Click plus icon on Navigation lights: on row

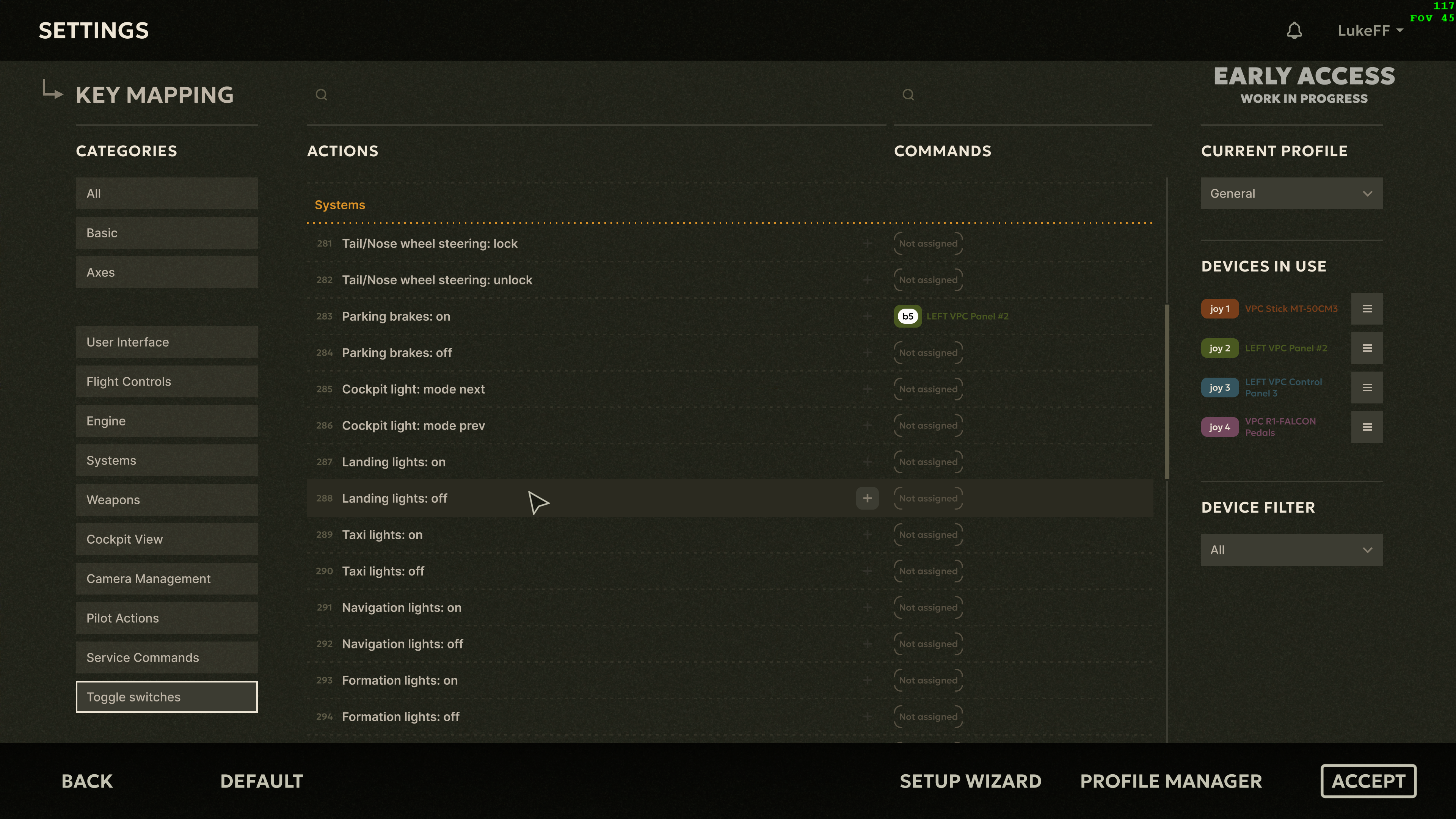(x=867, y=607)
